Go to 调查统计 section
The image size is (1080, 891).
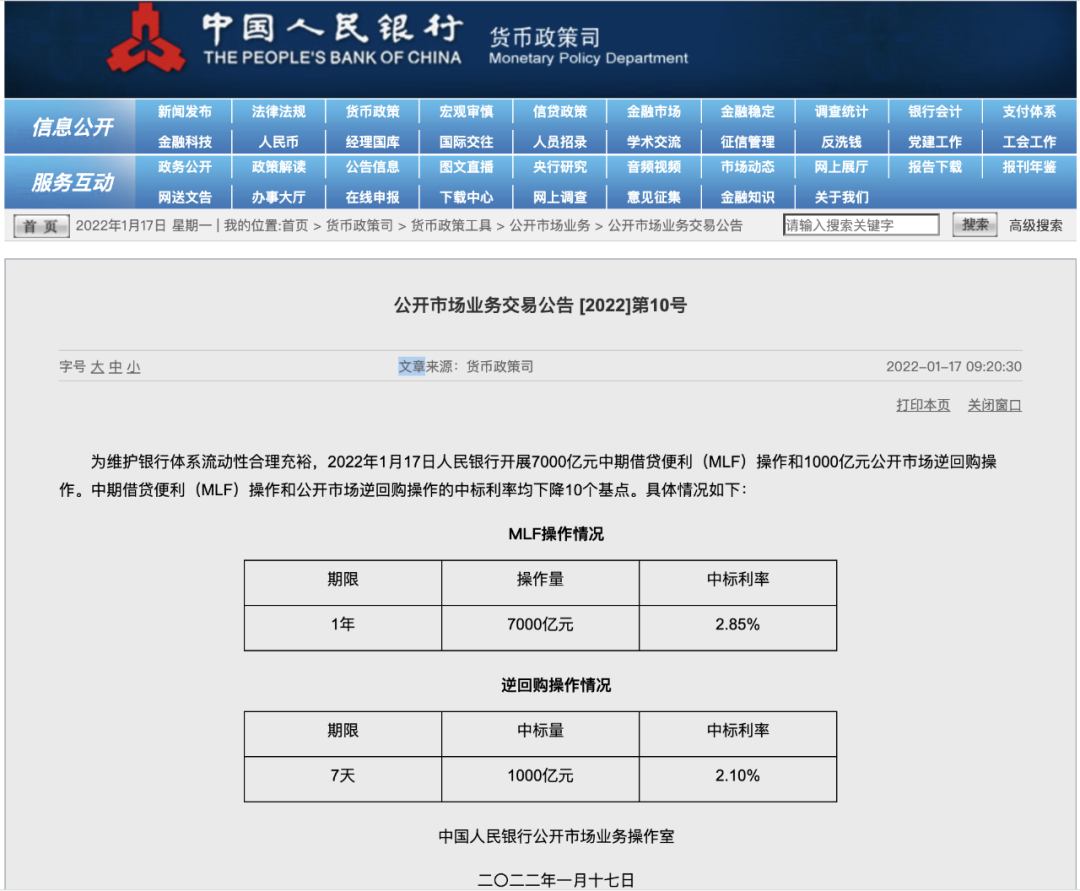[x=841, y=112]
